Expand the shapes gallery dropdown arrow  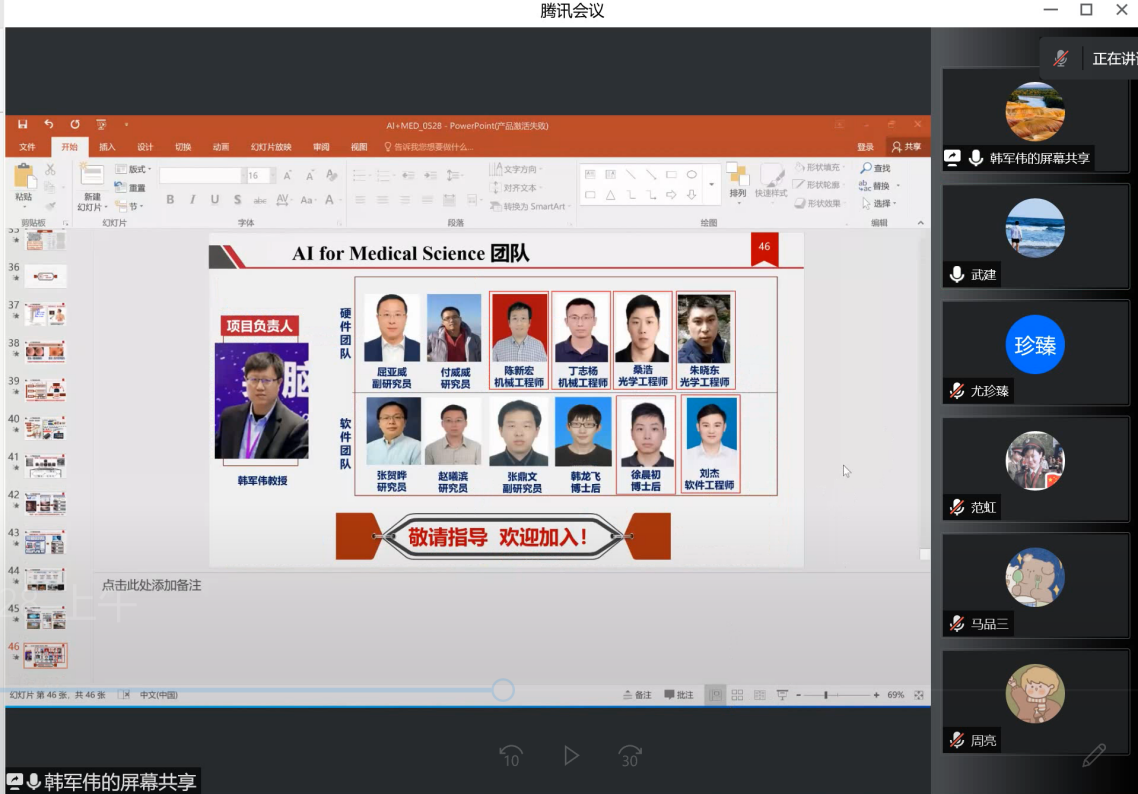coord(712,185)
